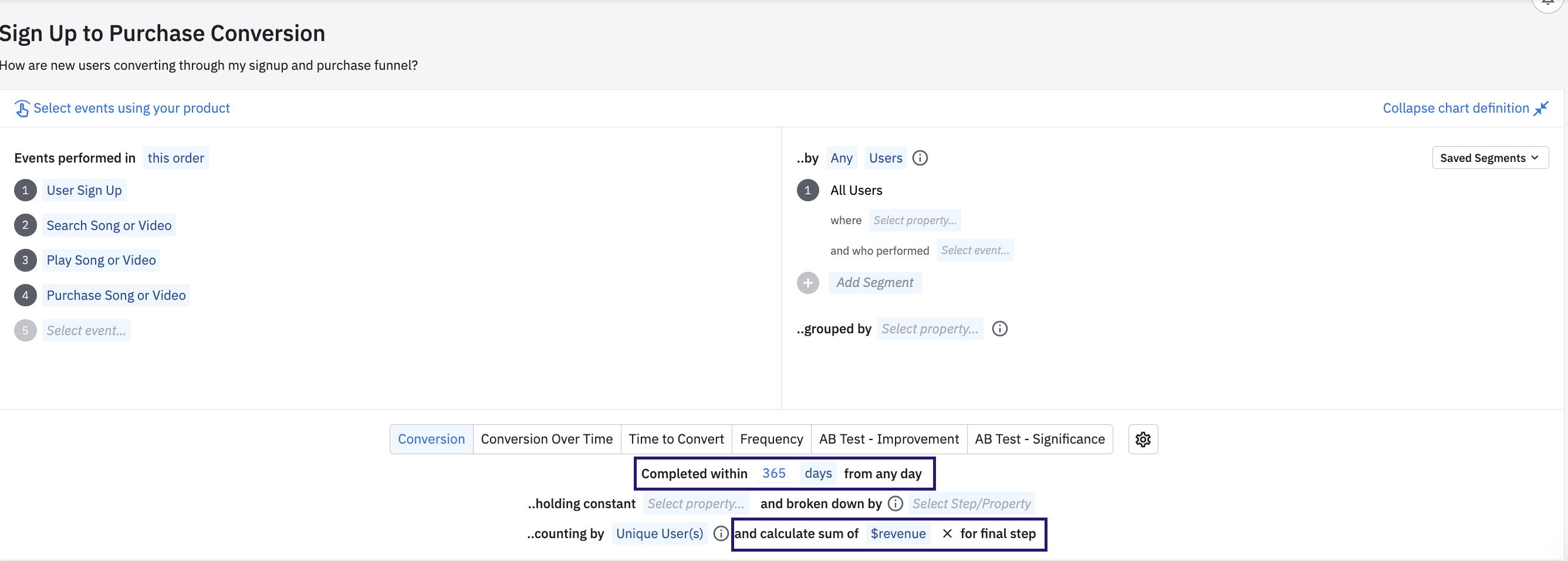Select the Purchase Song or Video event
The image size is (1568, 561).
[116, 295]
